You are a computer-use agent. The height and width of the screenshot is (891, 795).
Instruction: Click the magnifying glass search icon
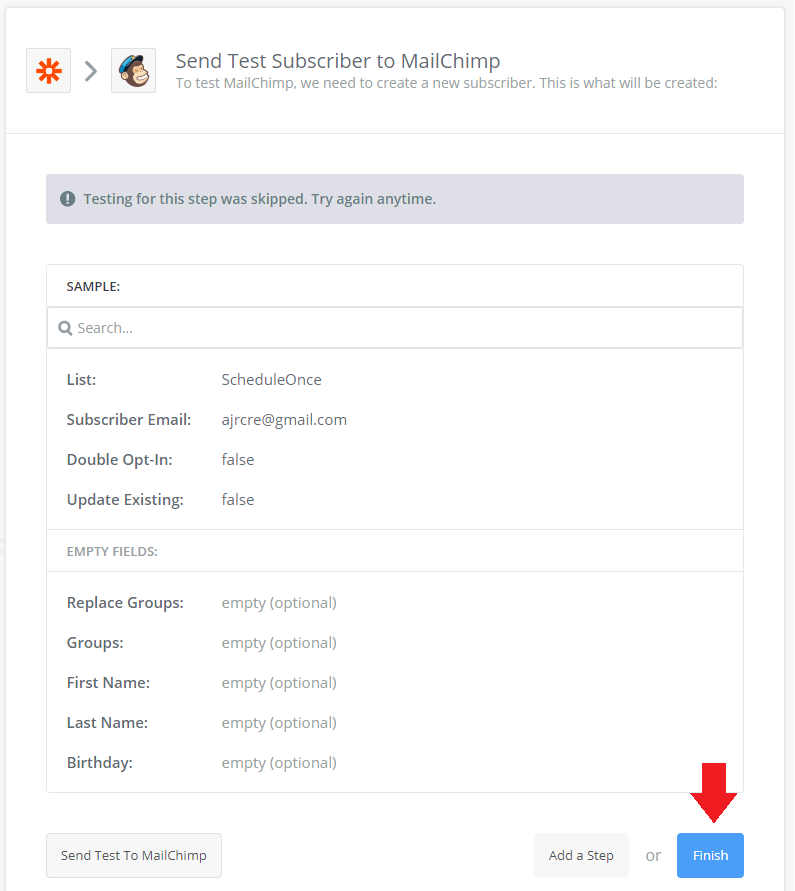[65, 328]
